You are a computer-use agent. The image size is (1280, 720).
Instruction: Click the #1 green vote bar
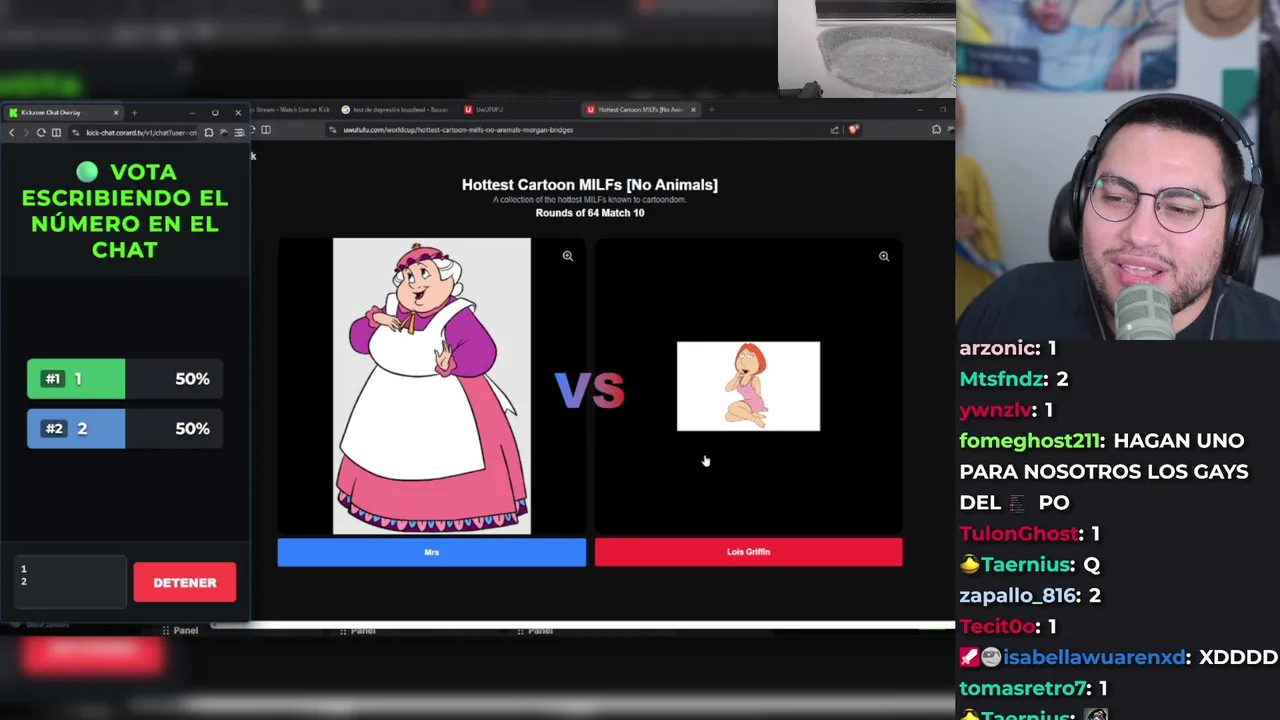124,379
